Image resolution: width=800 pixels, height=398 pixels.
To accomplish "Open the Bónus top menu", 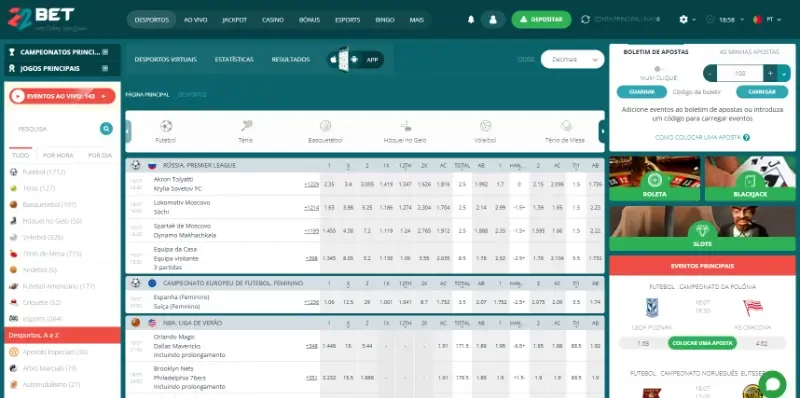I will pyautogui.click(x=309, y=20).
